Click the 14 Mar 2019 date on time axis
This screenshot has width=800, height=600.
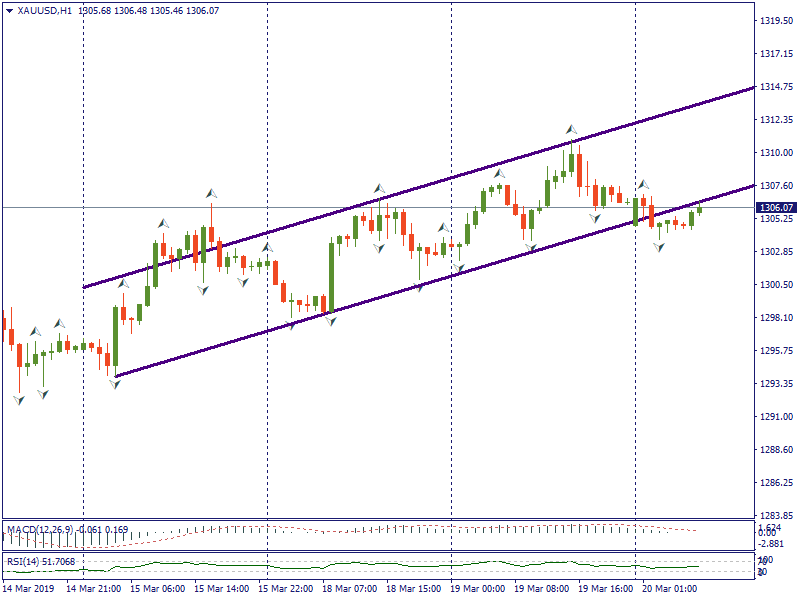pos(27,589)
